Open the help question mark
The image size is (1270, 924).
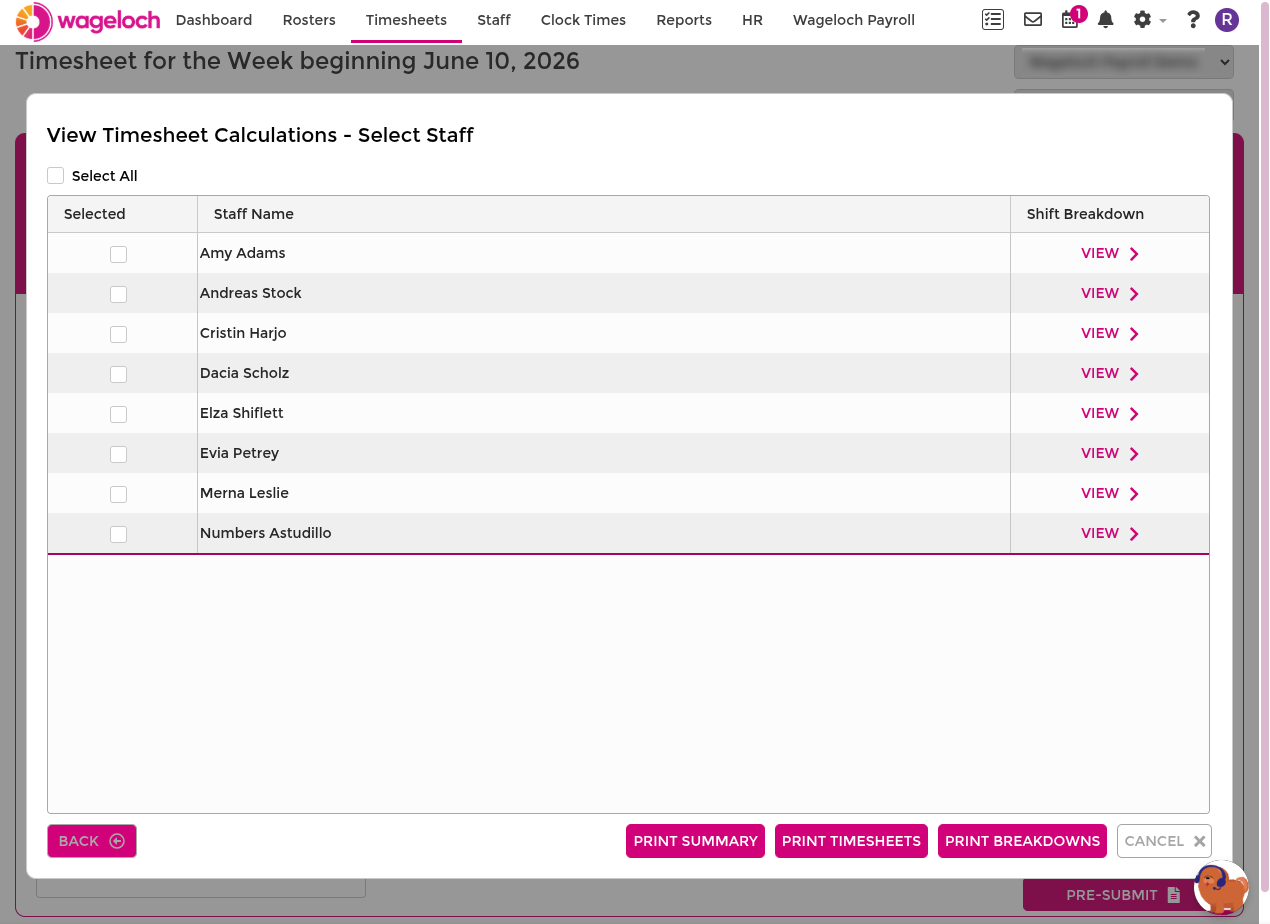pos(1193,19)
